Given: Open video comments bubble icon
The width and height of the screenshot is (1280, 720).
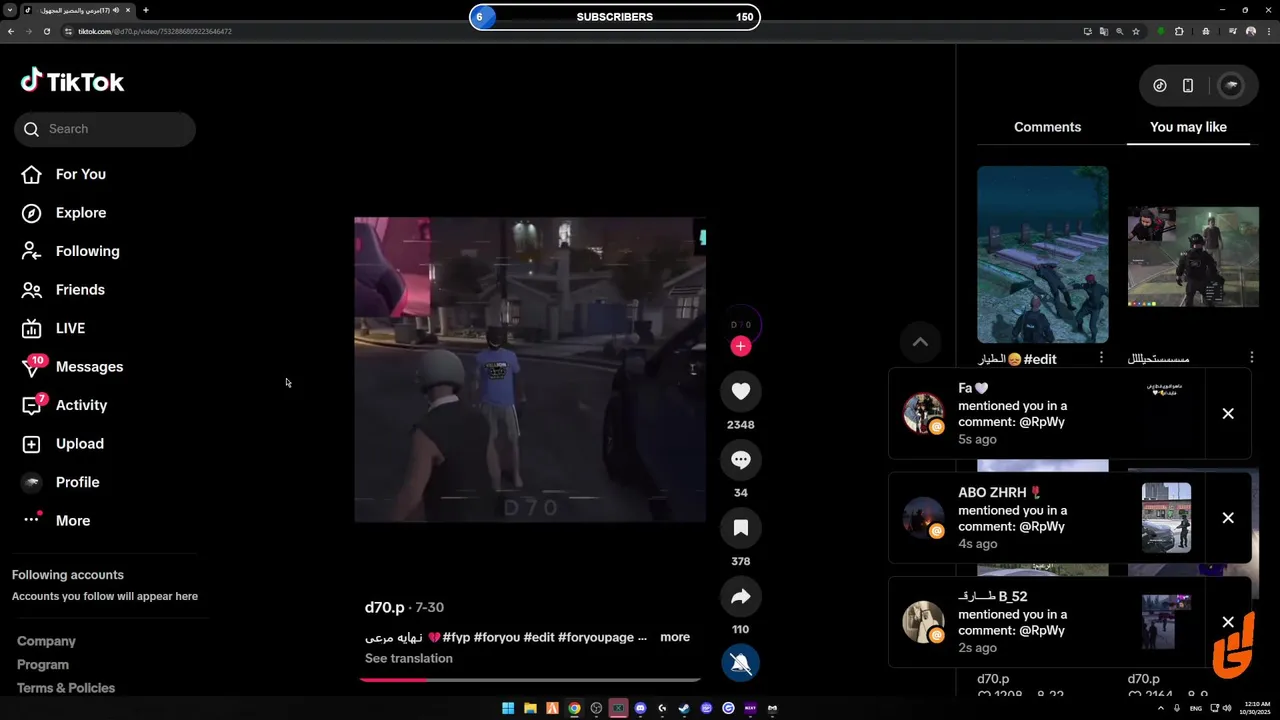Looking at the screenshot, I should [740, 460].
